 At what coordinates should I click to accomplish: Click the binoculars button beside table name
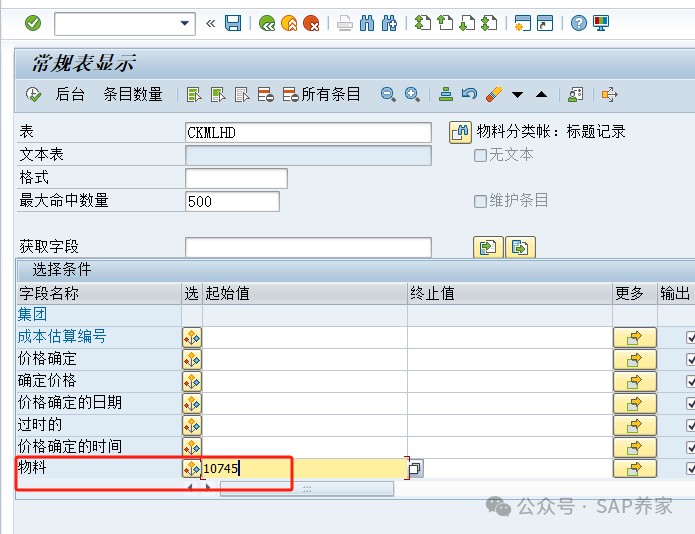460,132
